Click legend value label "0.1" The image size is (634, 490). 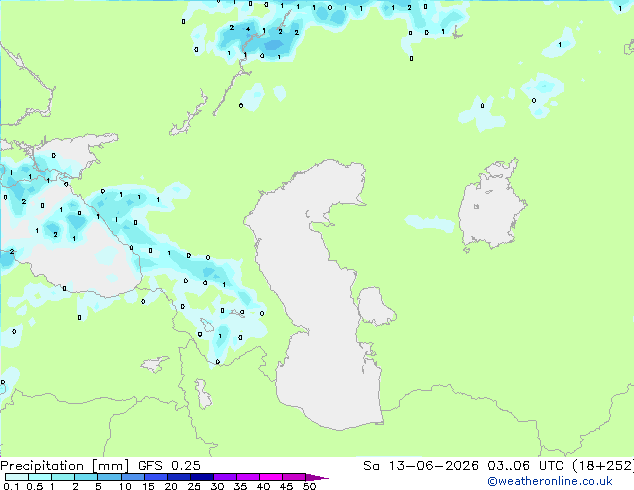11,486
